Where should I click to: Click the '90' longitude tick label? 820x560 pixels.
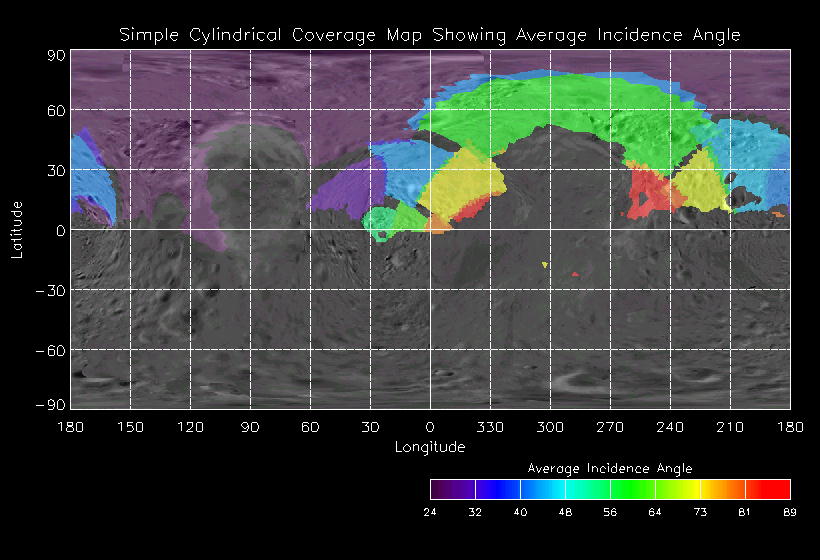point(250,427)
